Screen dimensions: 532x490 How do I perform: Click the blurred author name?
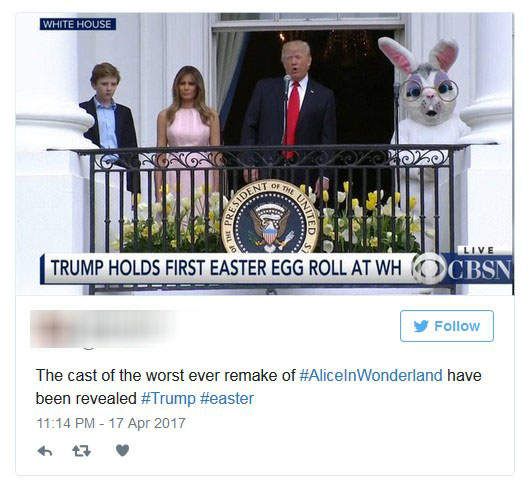(x=126, y=328)
